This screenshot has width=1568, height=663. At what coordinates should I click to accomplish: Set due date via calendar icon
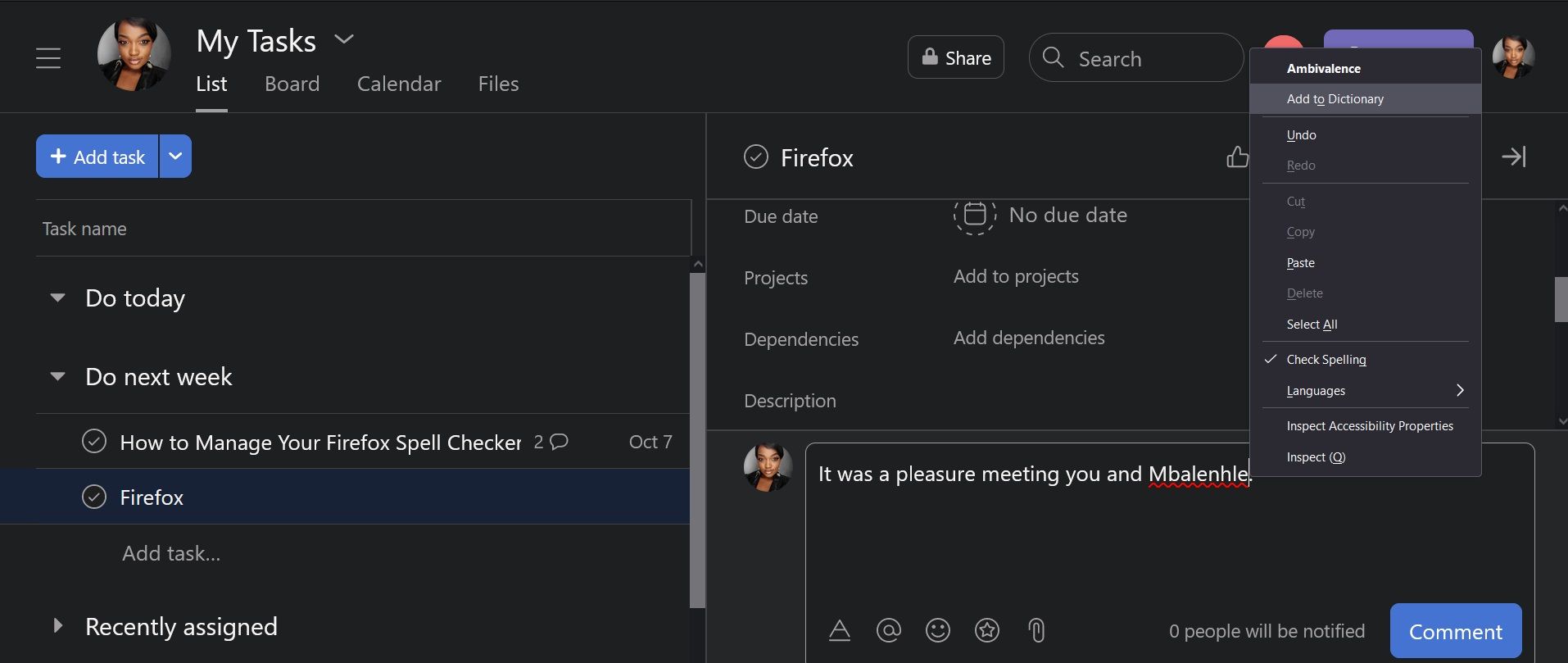[x=974, y=215]
